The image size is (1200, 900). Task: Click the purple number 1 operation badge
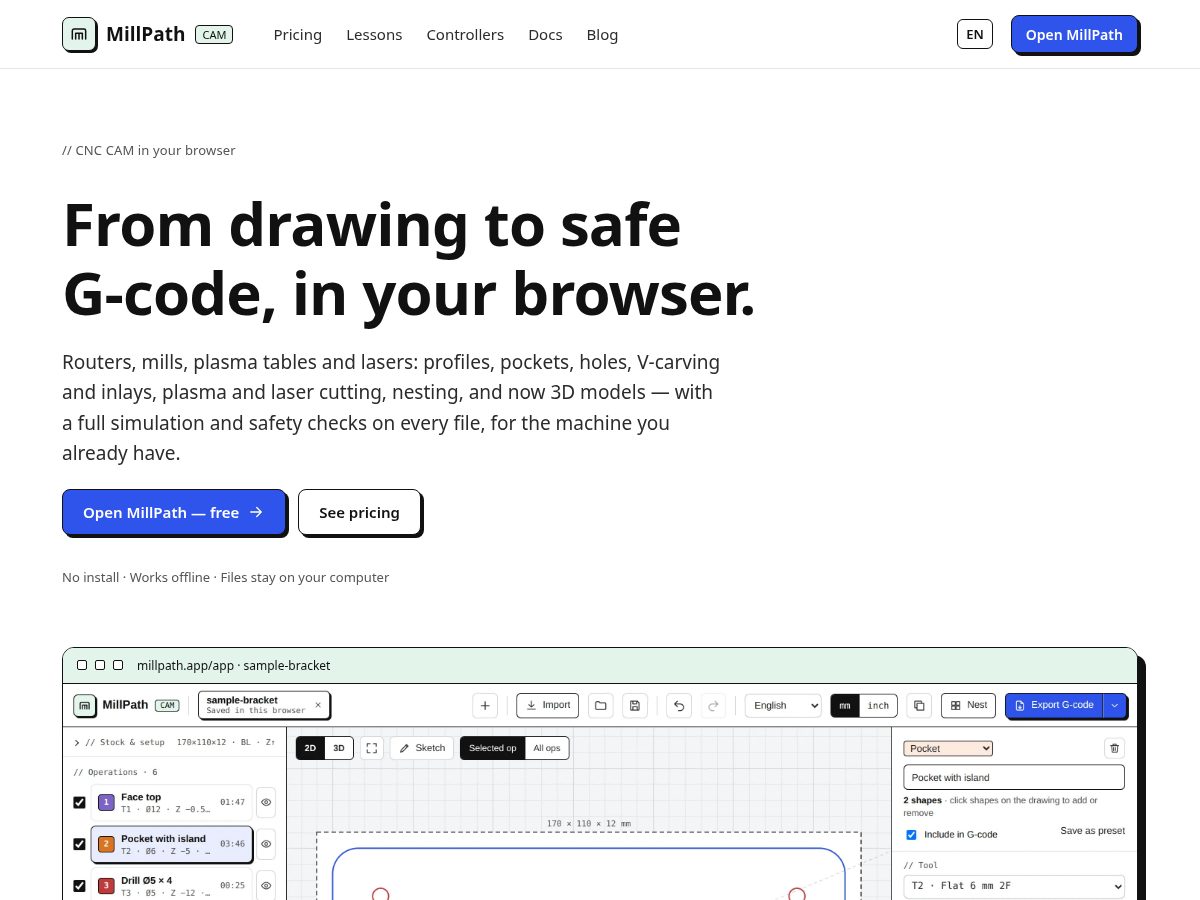pos(106,802)
